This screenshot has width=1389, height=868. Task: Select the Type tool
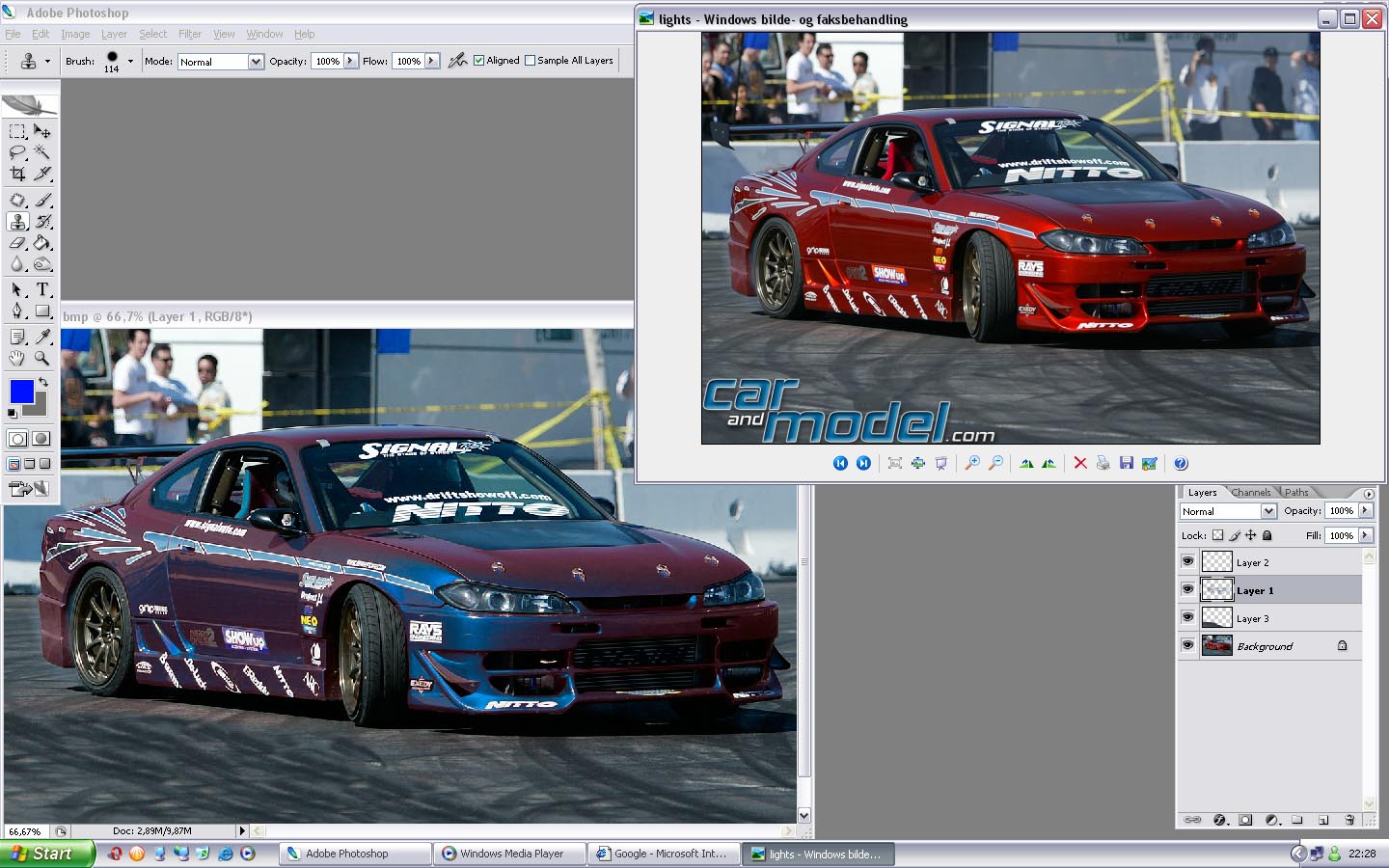pyautogui.click(x=42, y=289)
